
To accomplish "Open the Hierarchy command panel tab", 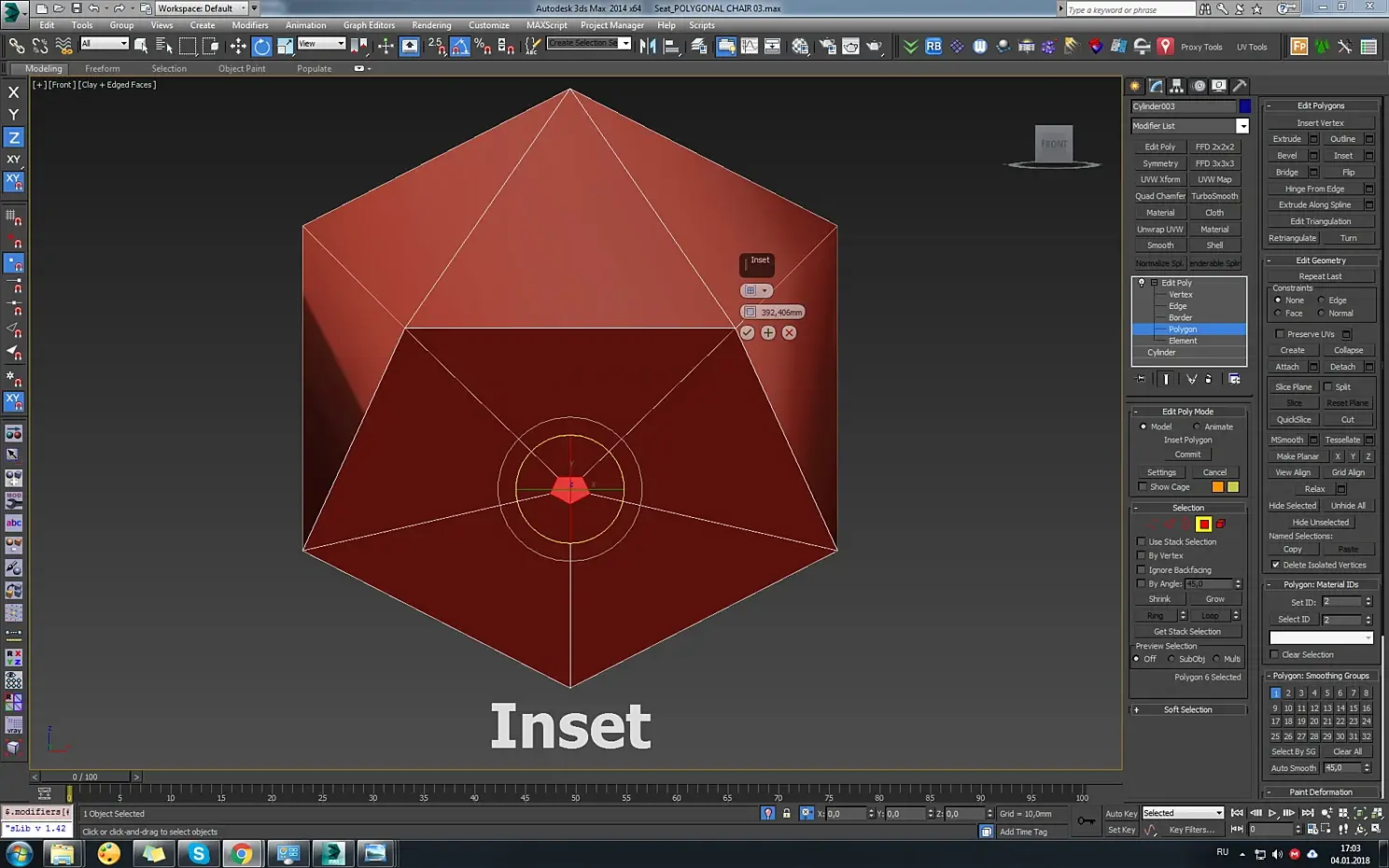I will click(x=1177, y=86).
